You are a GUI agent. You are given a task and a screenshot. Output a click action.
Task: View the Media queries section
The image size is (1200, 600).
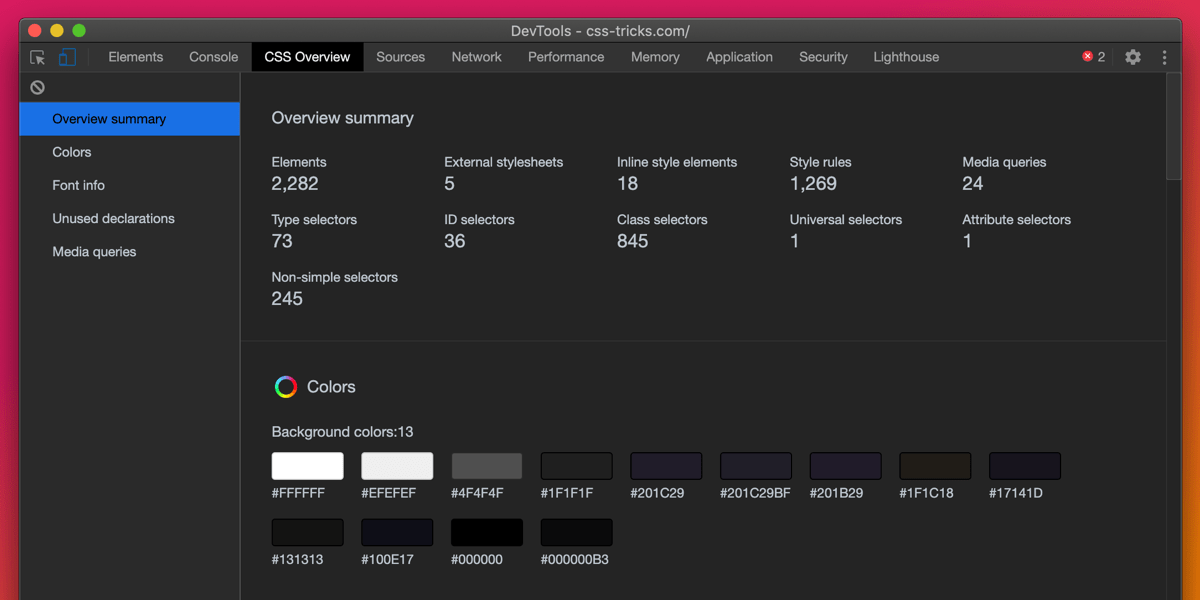pyautogui.click(x=96, y=251)
